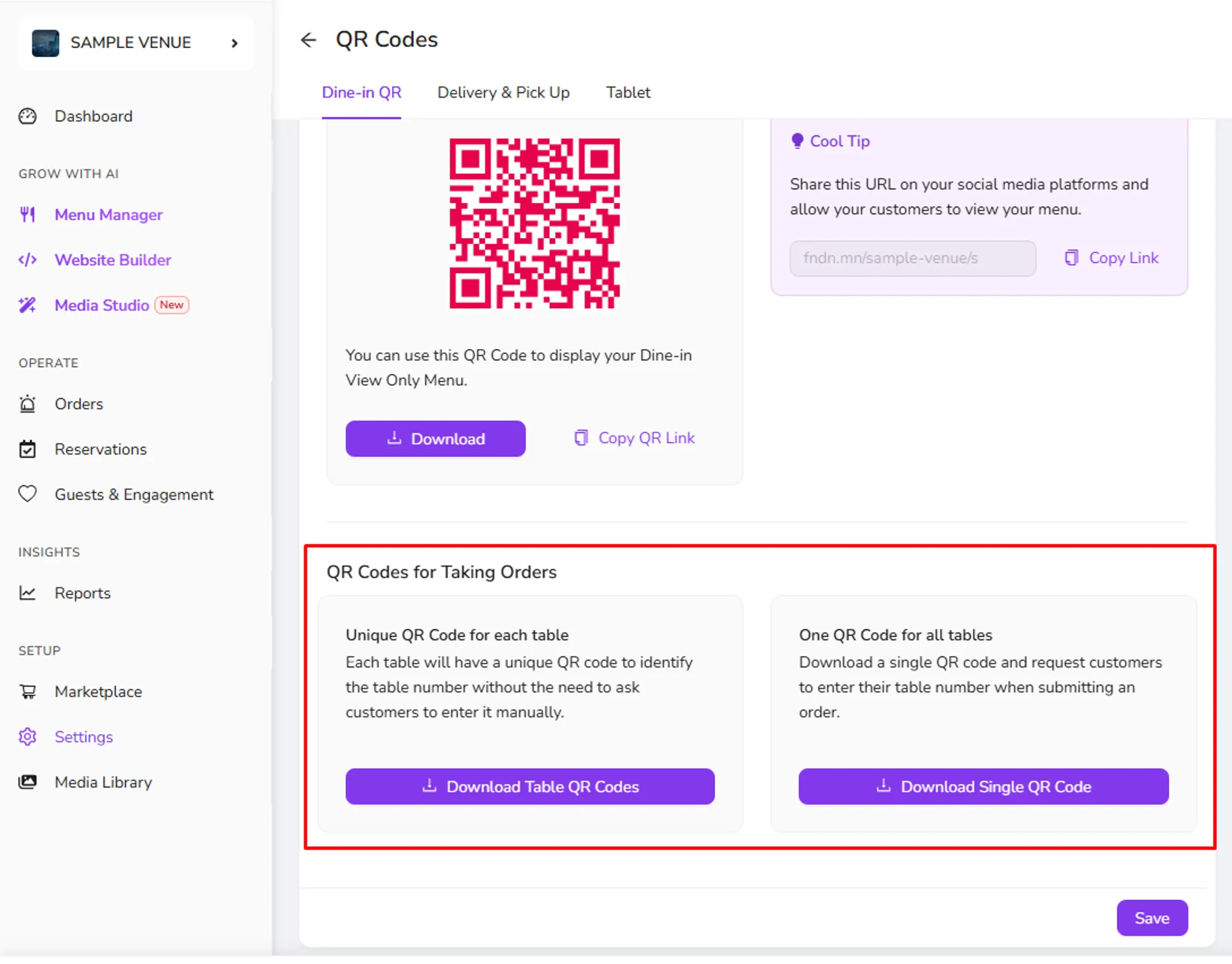Image resolution: width=1232 pixels, height=964 pixels.
Task: Click the Orders bell icon
Action: (28, 404)
